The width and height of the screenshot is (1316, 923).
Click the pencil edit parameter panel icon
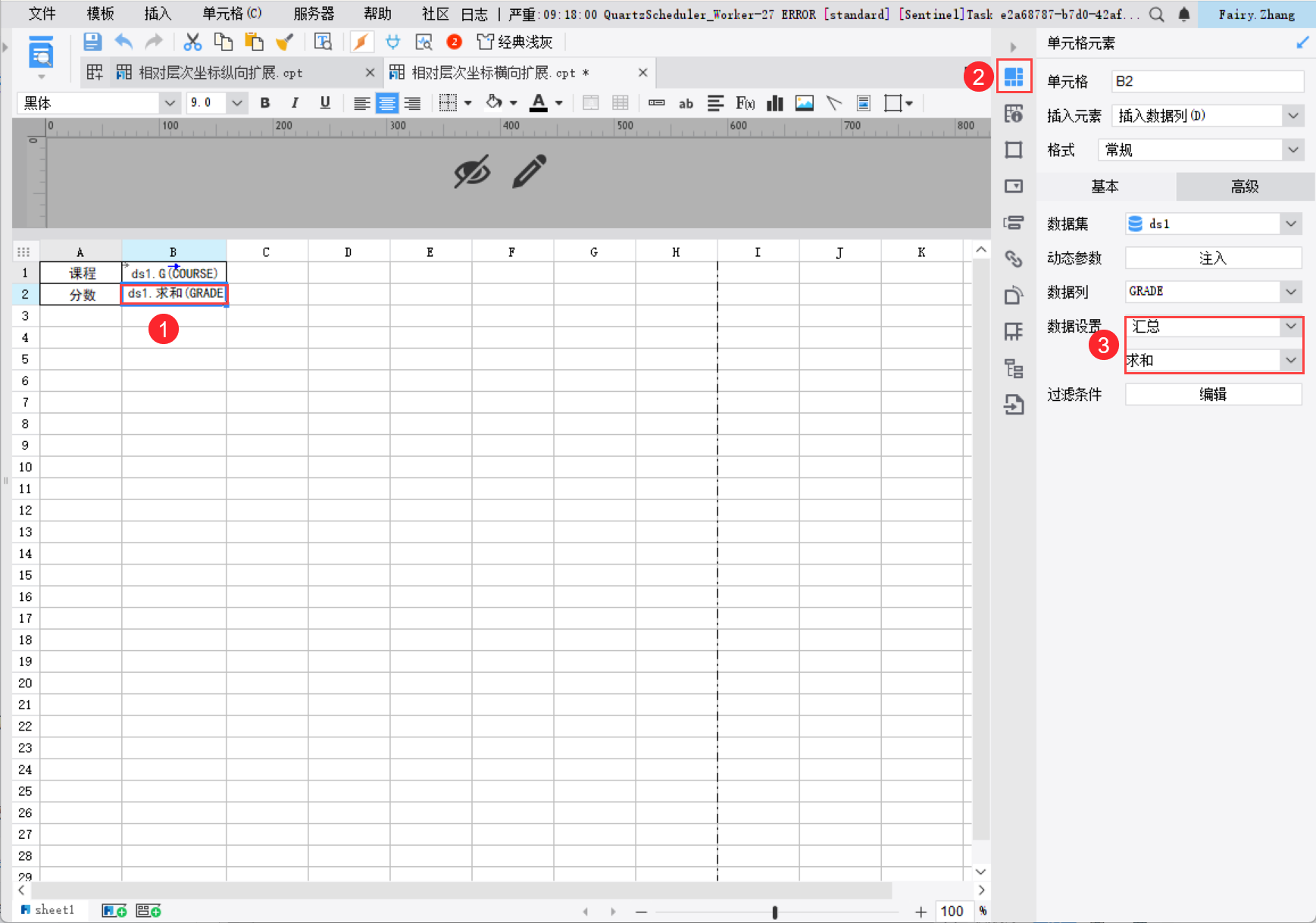pyautogui.click(x=530, y=171)
